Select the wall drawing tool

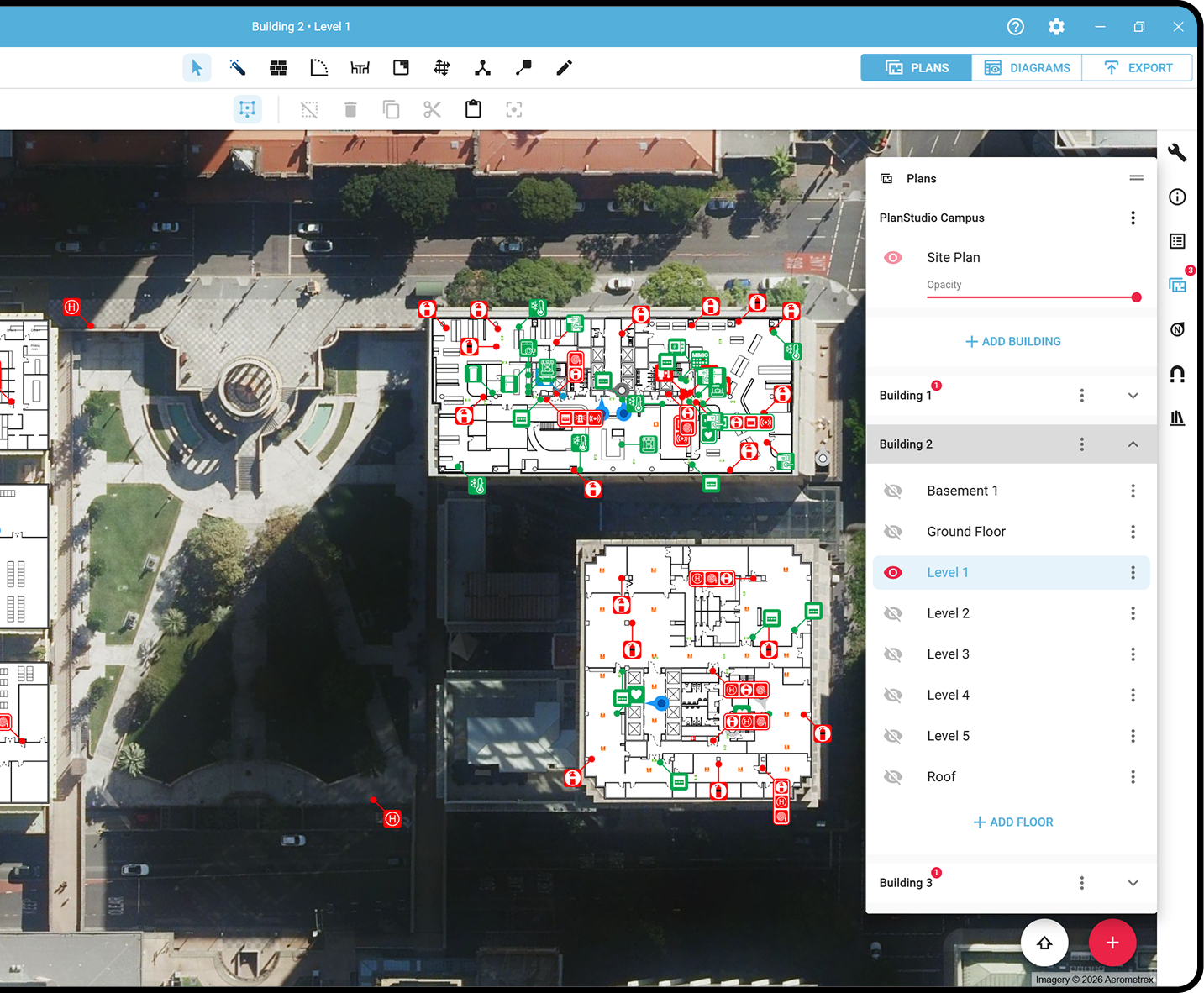(278, 67)
